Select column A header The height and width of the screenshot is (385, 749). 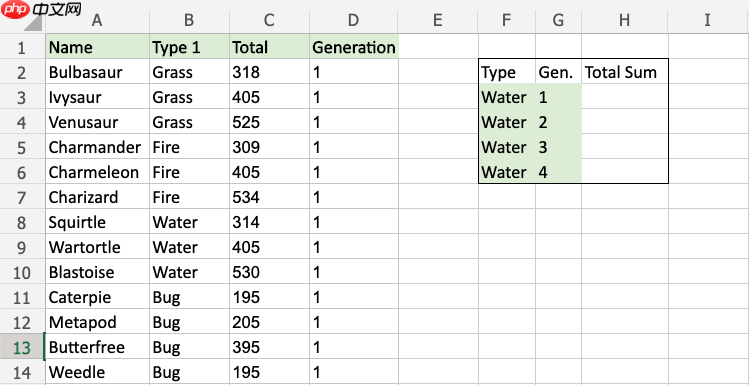click(97, 20)
